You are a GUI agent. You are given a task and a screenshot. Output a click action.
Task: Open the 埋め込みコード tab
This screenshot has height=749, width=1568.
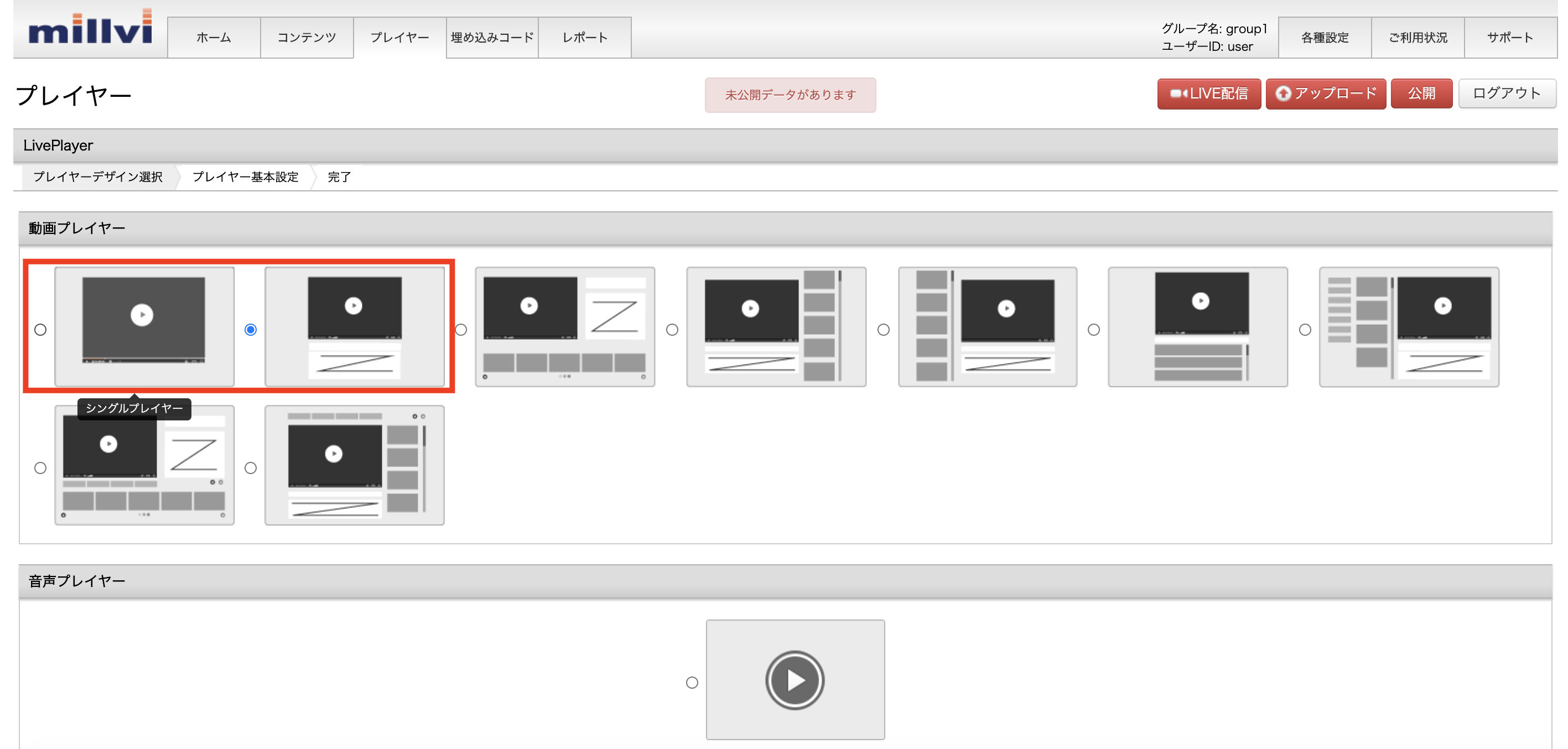tap(492, 38)
